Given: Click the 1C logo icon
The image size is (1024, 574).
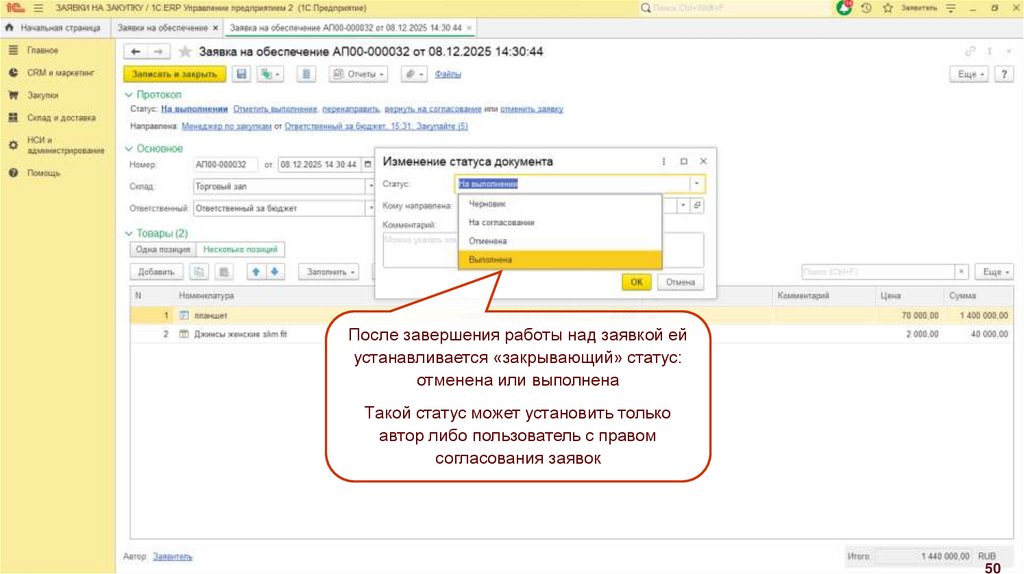Looking at the screenshot, I should (x=15, y=8).
